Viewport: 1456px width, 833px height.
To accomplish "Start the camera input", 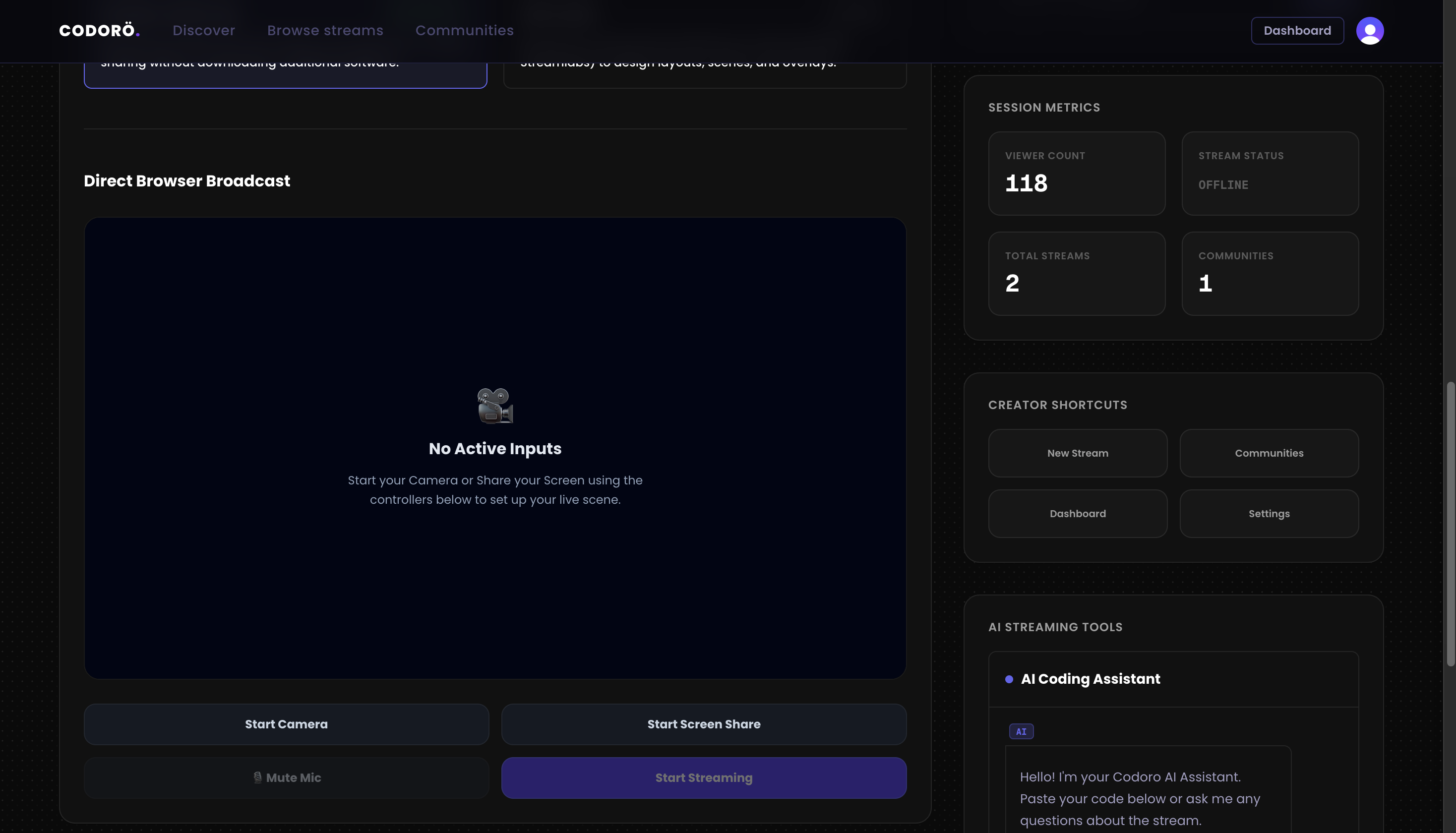I will pyautogui.click(x=287, y=724).
